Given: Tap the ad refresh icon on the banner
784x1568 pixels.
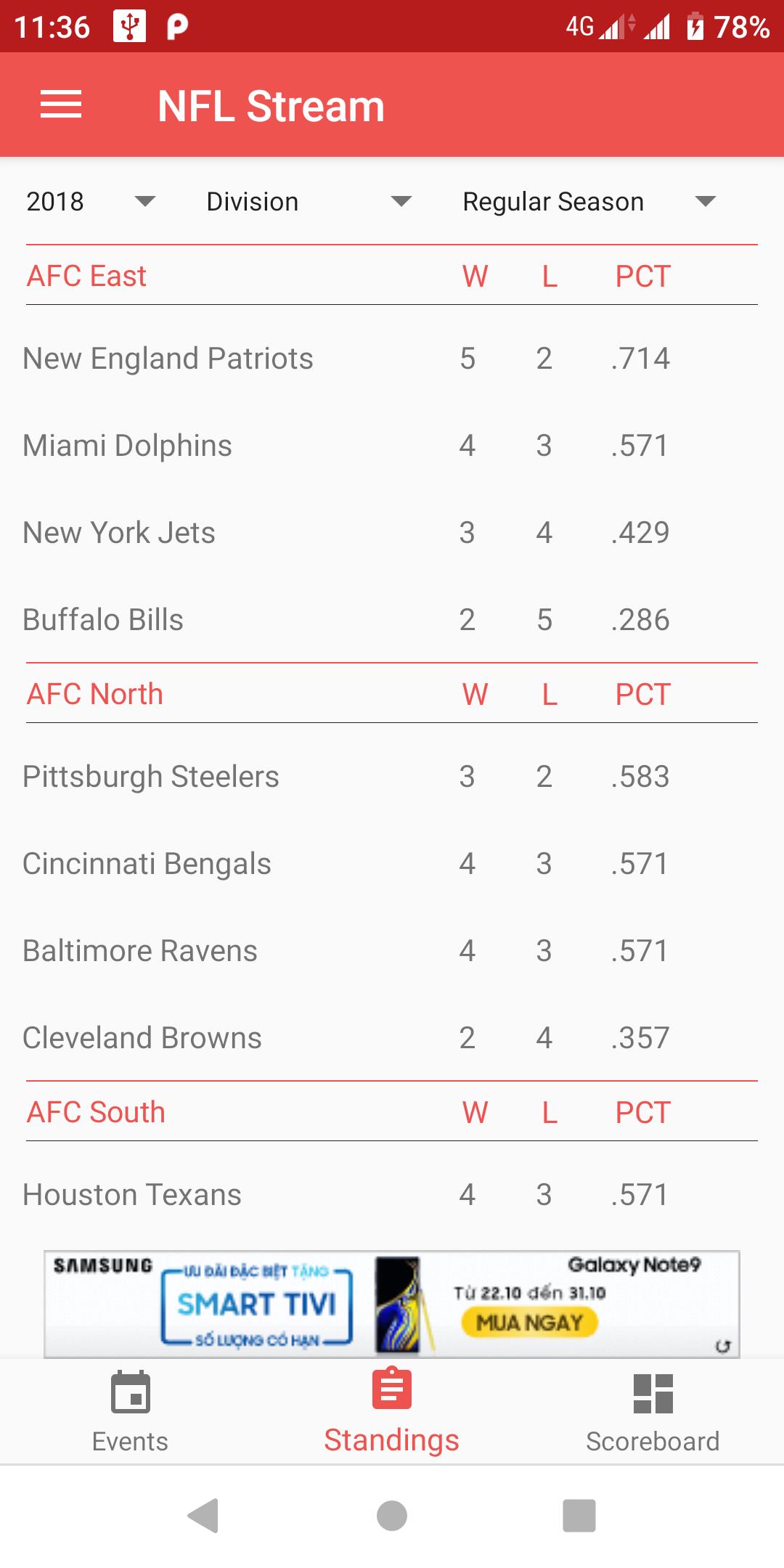Looking at the screenshot, I should point(722,1346).
